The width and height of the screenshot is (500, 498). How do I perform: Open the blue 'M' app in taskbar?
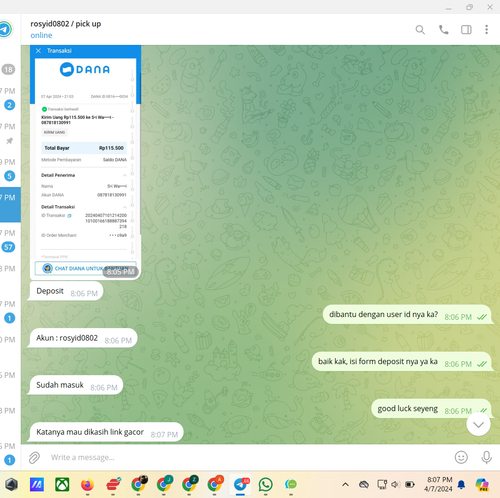[37, 484]
